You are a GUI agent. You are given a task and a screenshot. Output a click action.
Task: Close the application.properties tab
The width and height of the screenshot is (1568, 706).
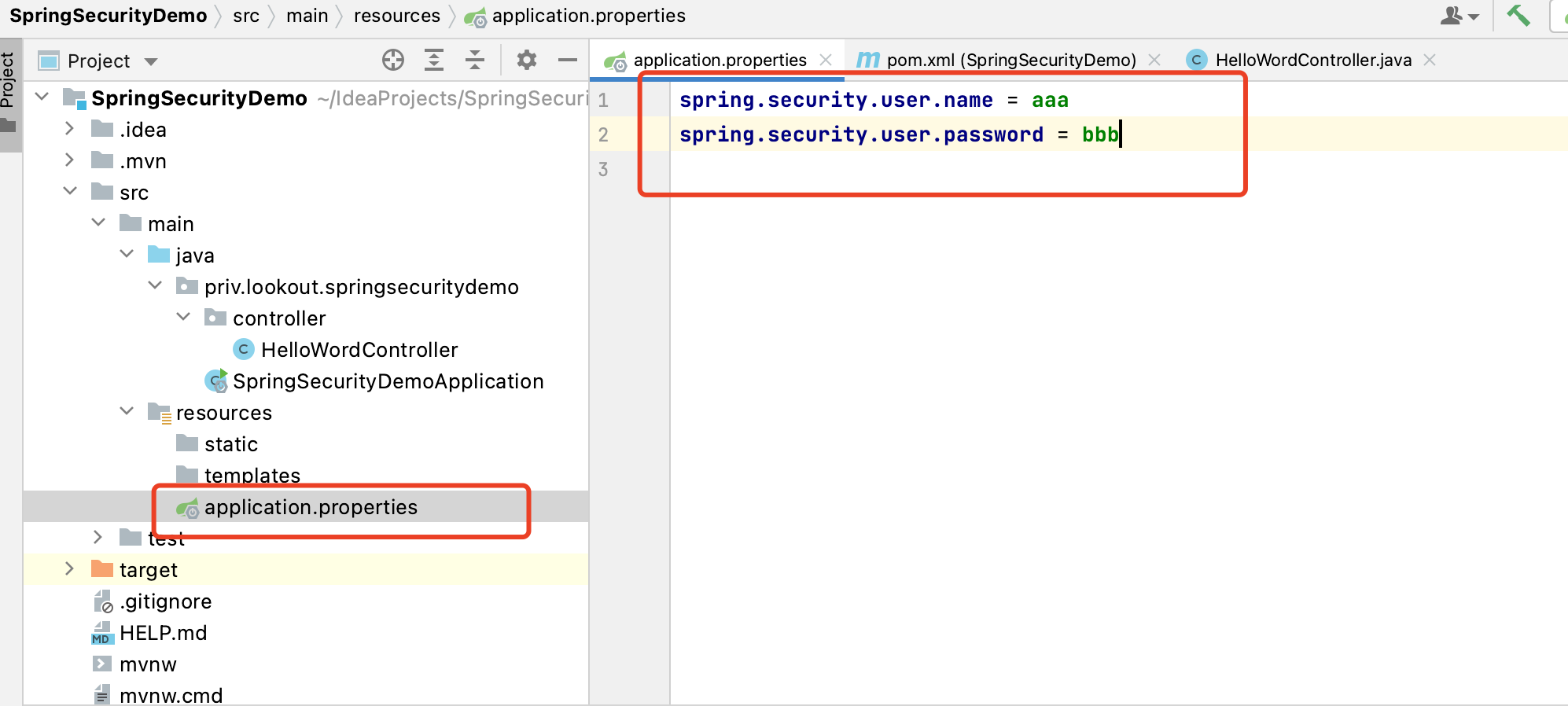[826, 60]
